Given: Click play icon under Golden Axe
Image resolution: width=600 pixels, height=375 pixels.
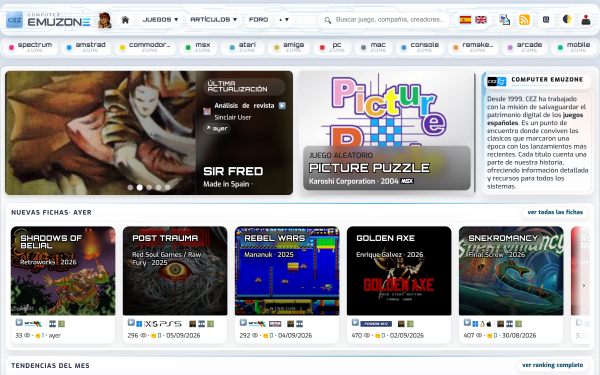Looking at the screenshot, I should (x=355, y=323).
